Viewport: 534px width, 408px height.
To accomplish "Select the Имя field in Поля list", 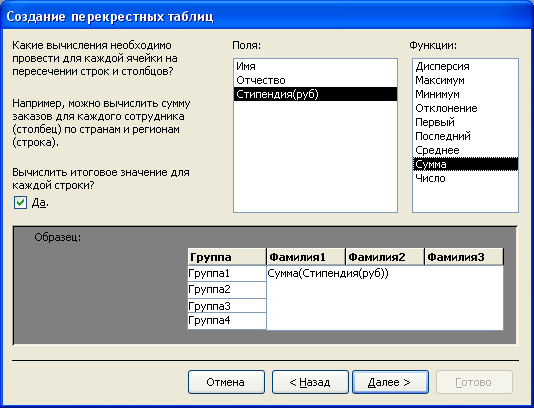I will tap(315, 66).
